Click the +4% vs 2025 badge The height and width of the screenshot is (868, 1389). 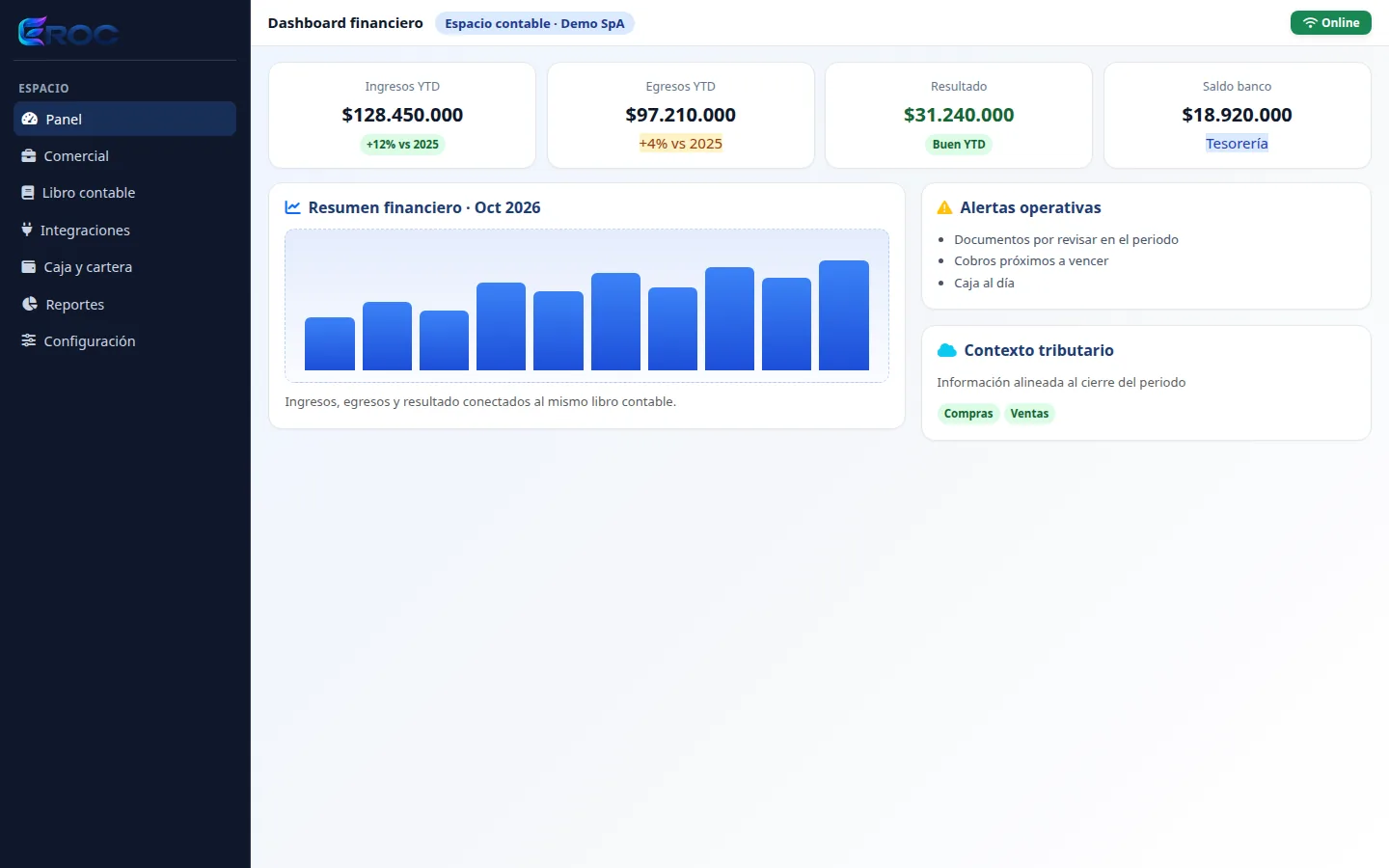(680, 144)
